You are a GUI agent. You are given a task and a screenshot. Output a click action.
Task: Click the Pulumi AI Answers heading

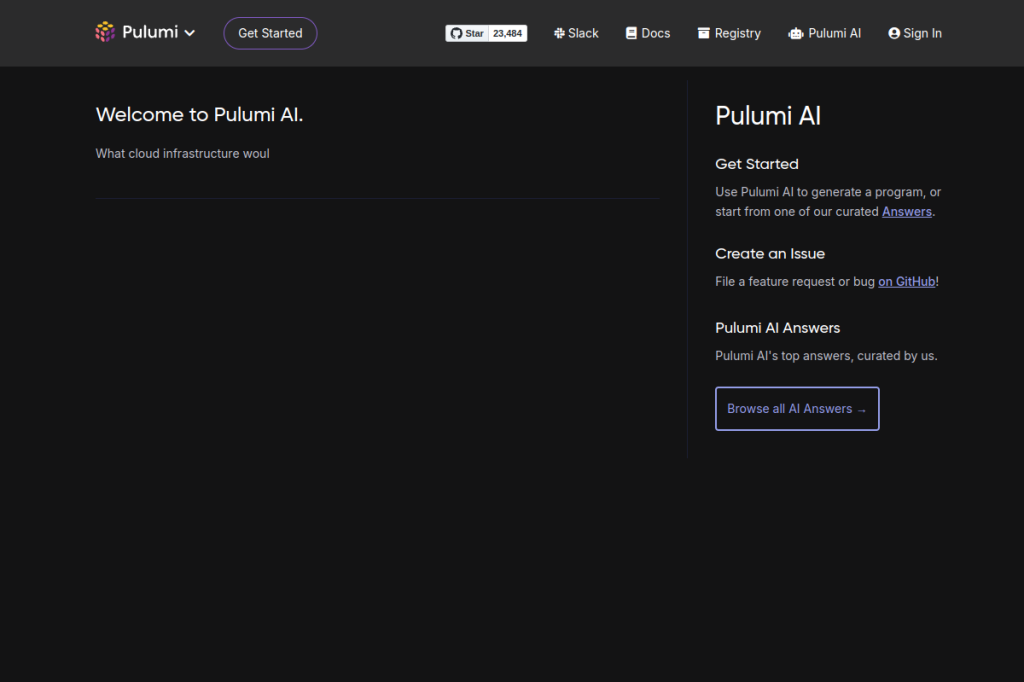(777, 328)
